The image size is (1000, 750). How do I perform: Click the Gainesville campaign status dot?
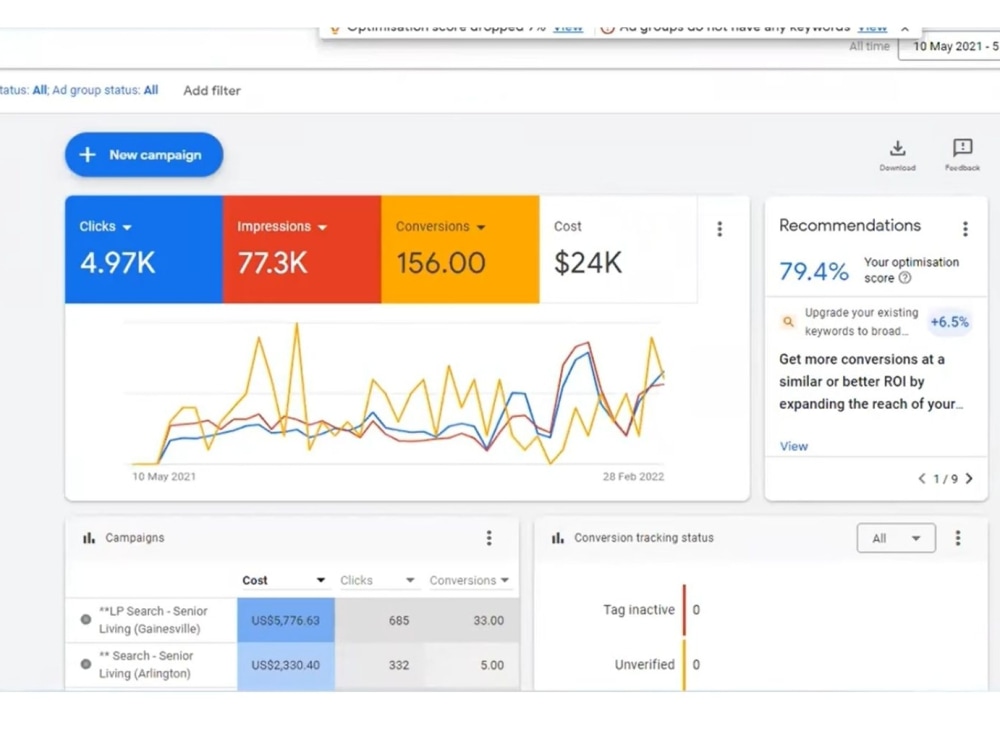click(x=85, y=619)
